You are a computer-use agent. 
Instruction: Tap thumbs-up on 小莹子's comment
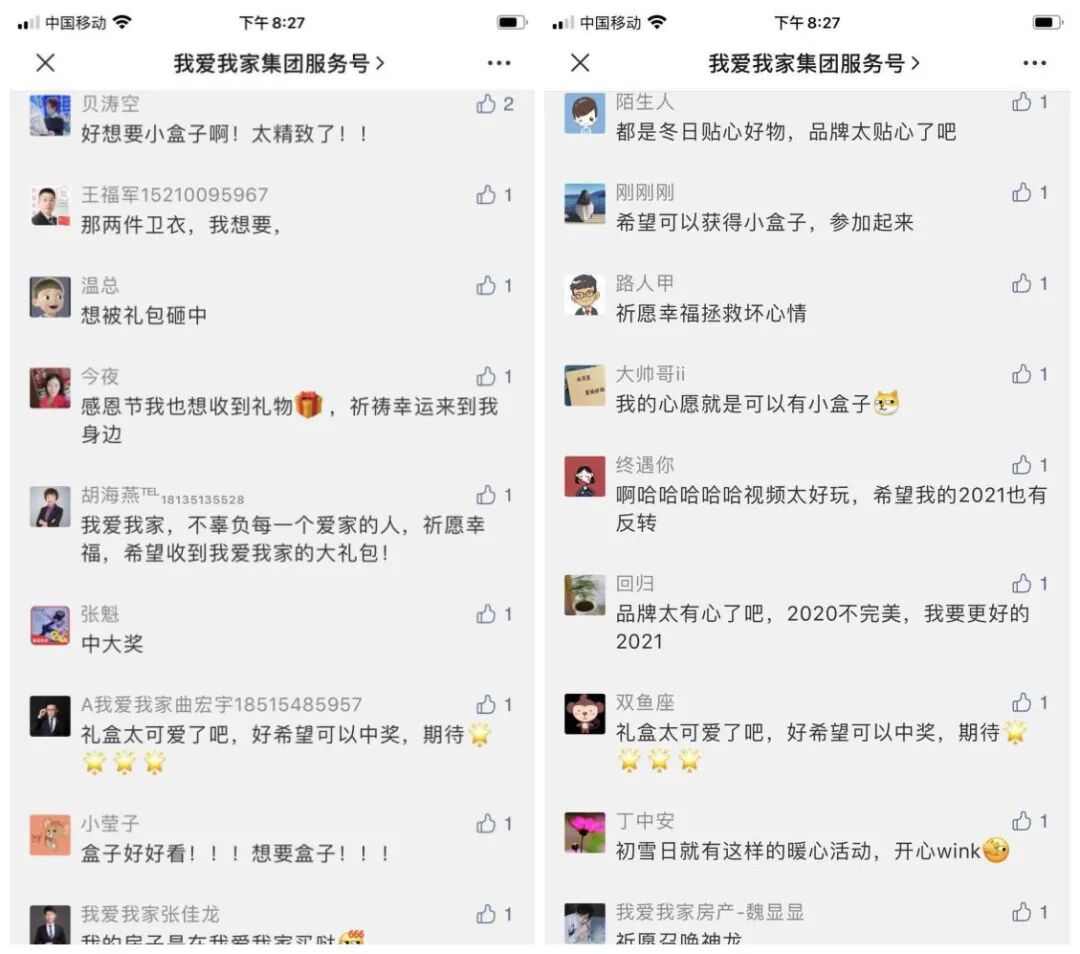pos(486,824)
